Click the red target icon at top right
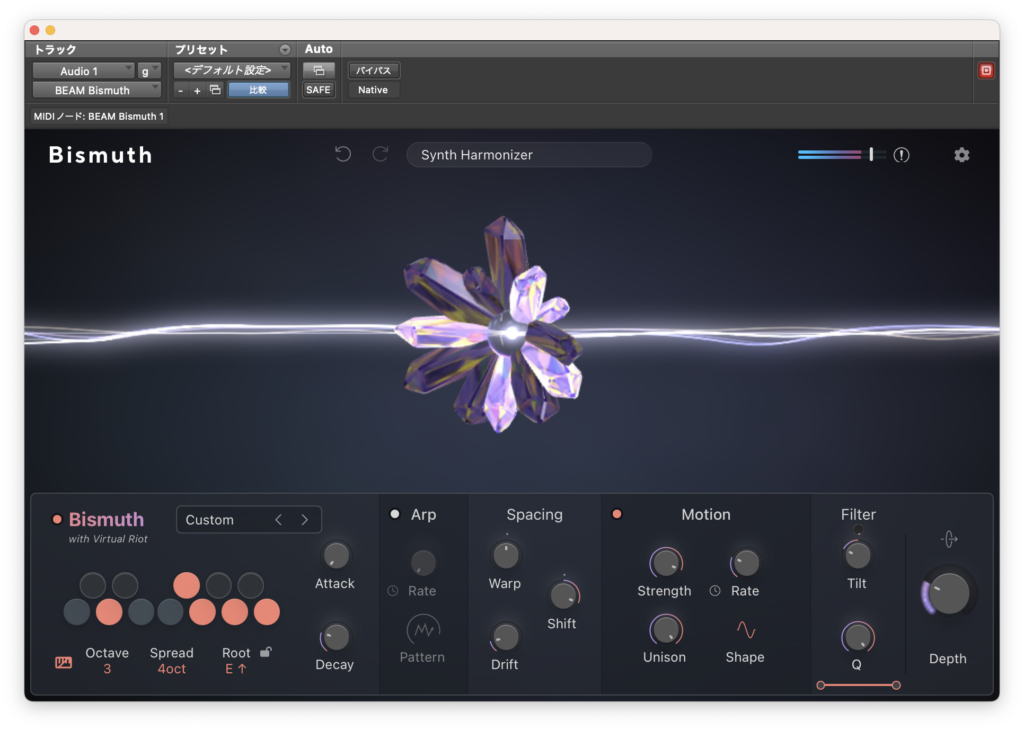The height and width of the screenshot is (730, 1024). pos(986,70)
